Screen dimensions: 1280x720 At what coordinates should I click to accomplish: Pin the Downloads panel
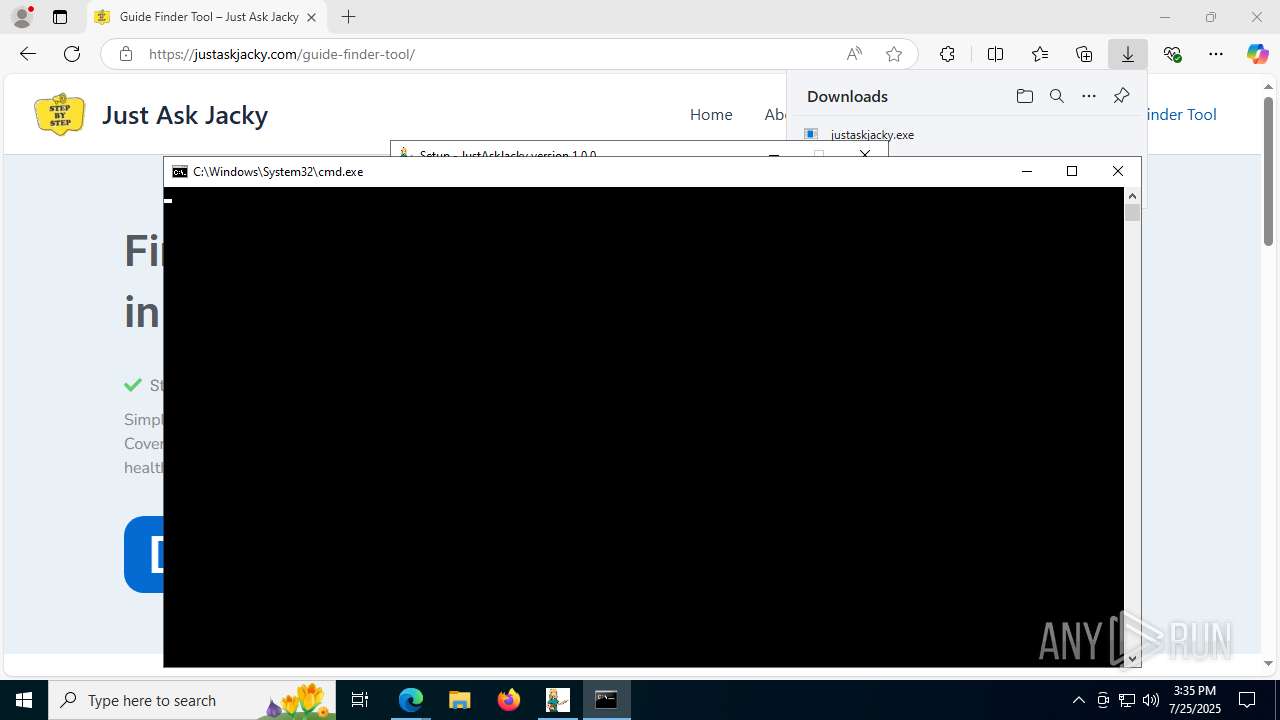point(1121,96)
